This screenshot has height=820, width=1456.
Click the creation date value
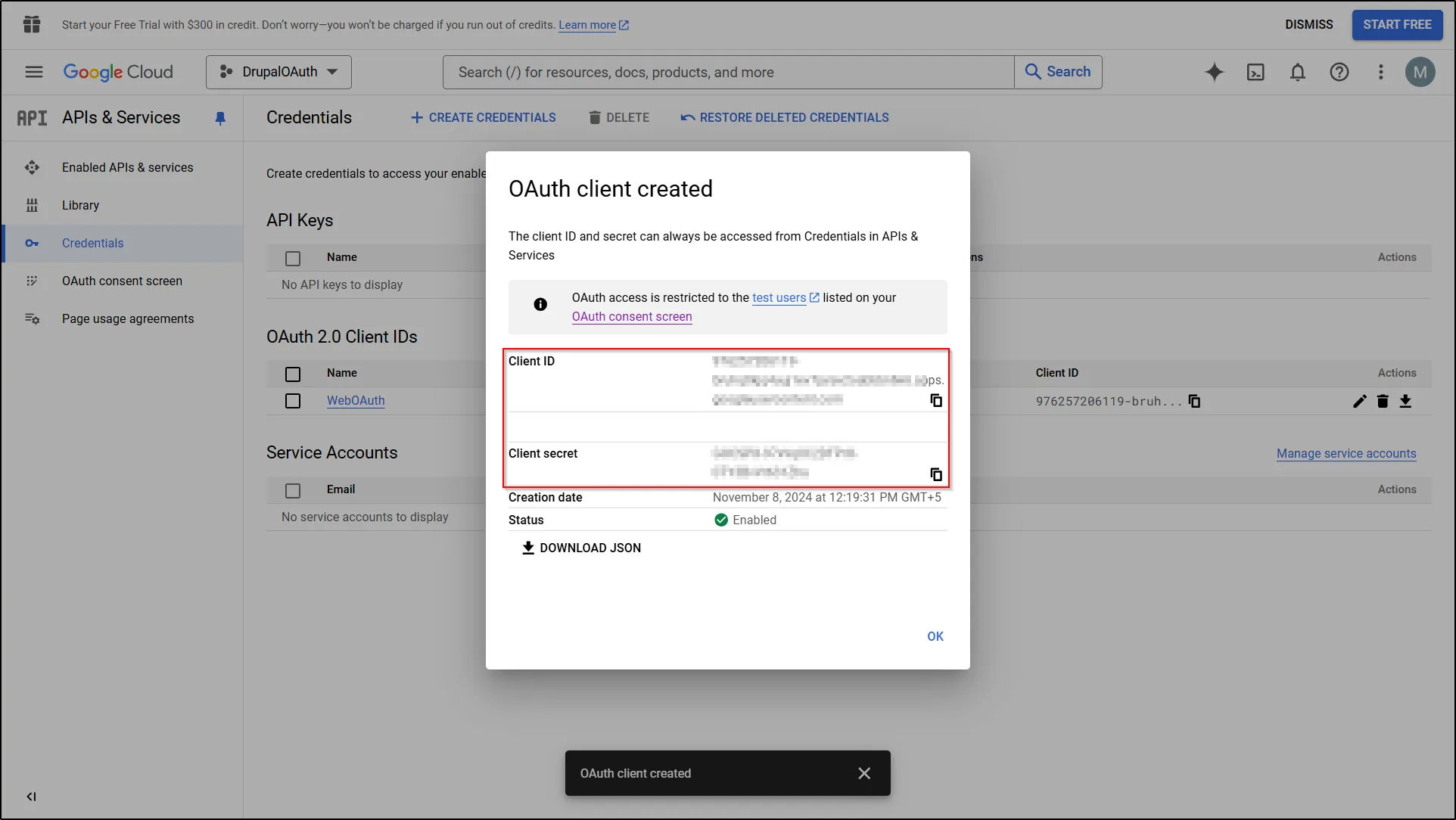[x=827, y=497]
